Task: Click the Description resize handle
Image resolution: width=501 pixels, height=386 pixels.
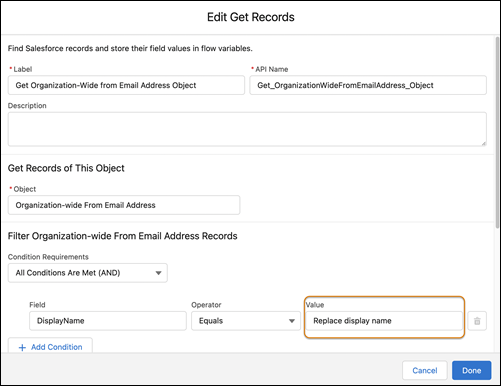Action: tap(483, 143)
